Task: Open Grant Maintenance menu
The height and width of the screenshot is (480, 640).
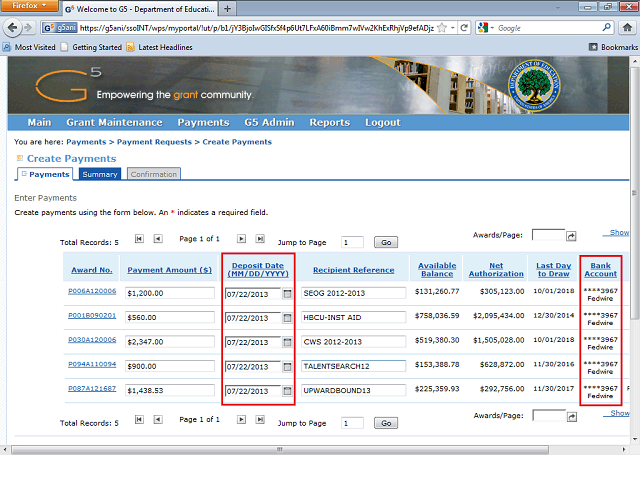Action: pyautogui.click(x=114, y=123)
